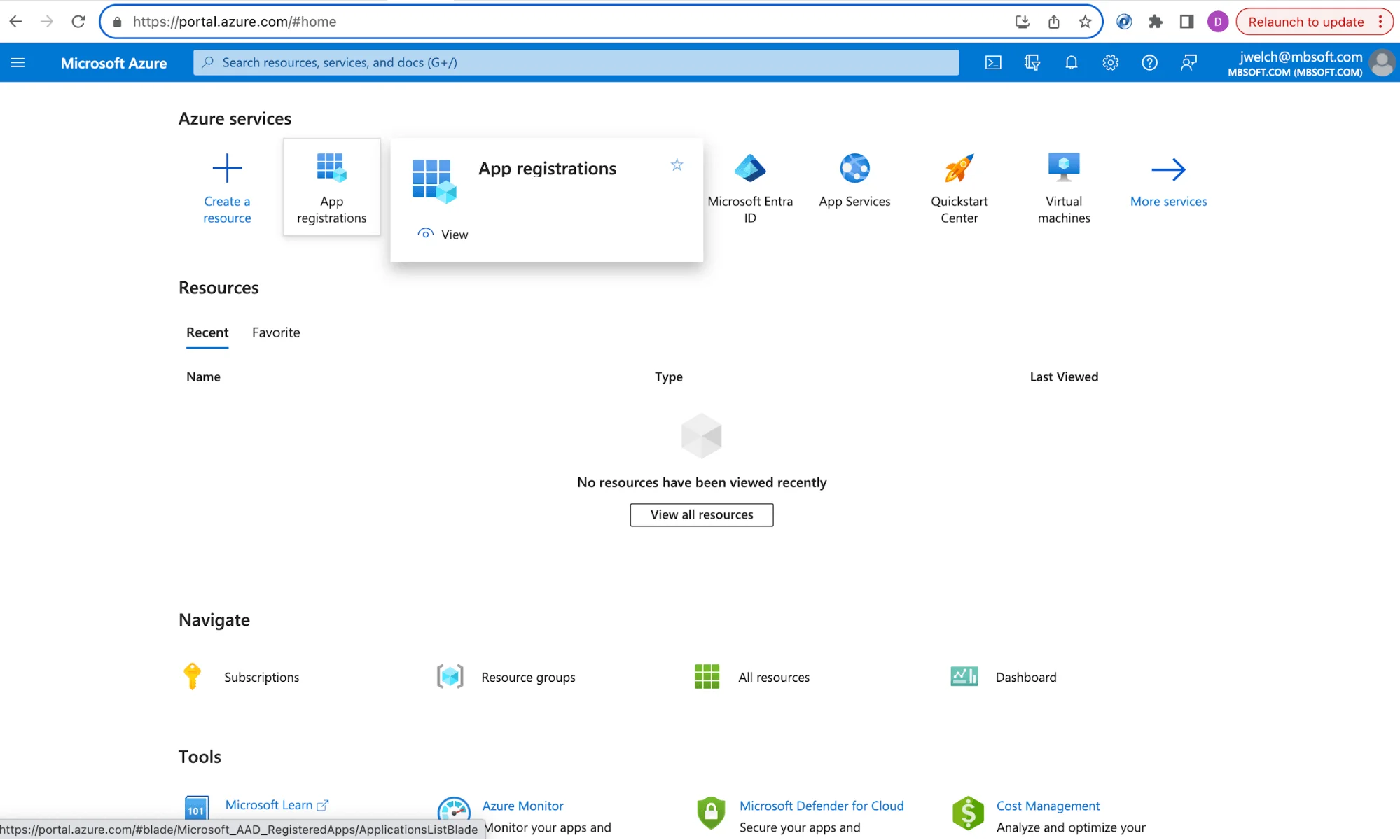
Task: Click the large App registrations icon in popup
Action: (x=434, y=181)
